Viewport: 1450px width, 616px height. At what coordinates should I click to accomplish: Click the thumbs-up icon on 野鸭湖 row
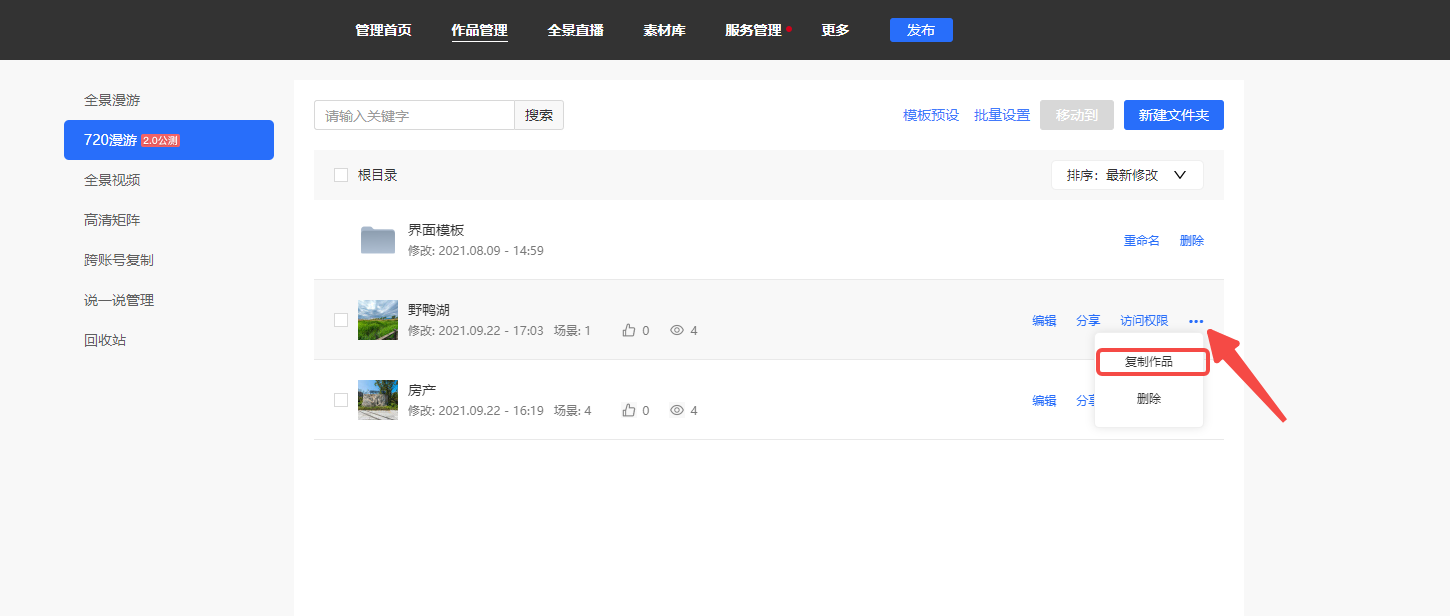click(x=629, y=330)
